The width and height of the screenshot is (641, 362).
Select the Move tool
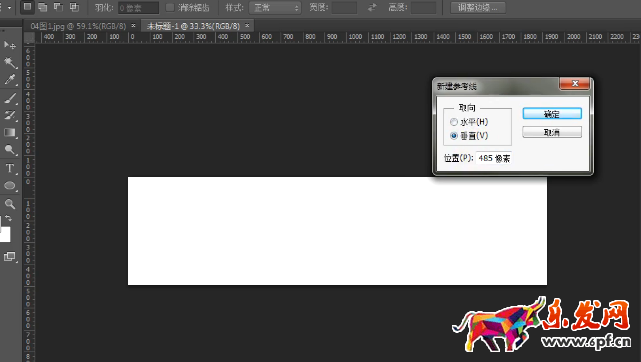click(10, 45)
